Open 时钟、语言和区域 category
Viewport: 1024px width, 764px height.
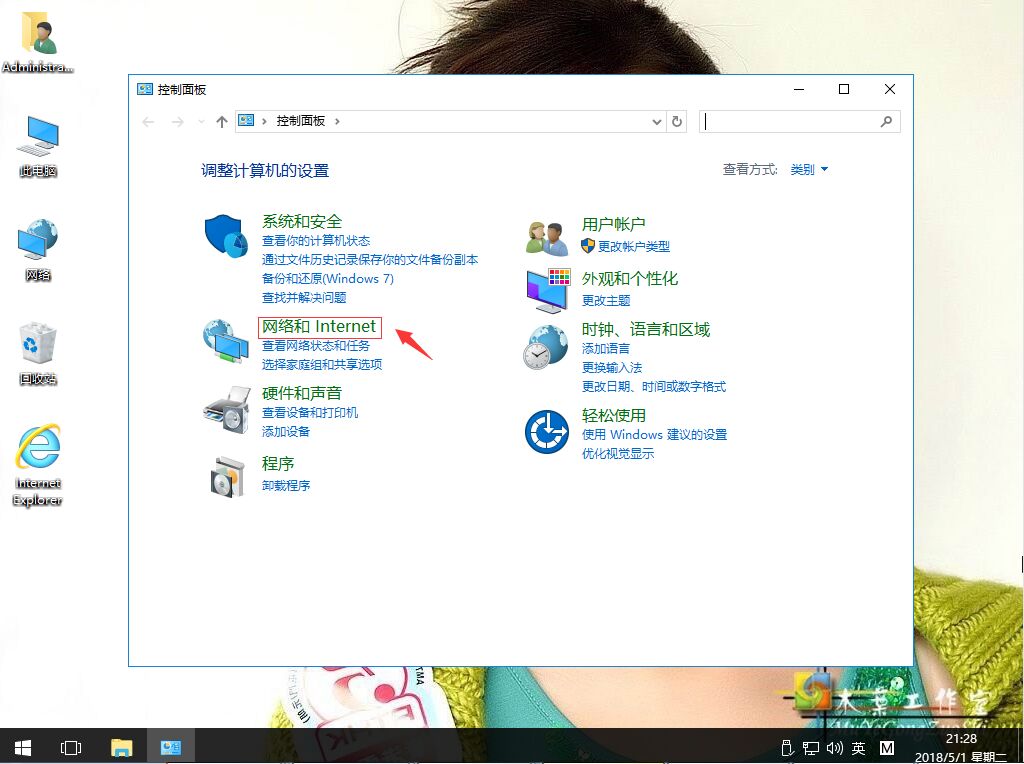tap(646, 330)
